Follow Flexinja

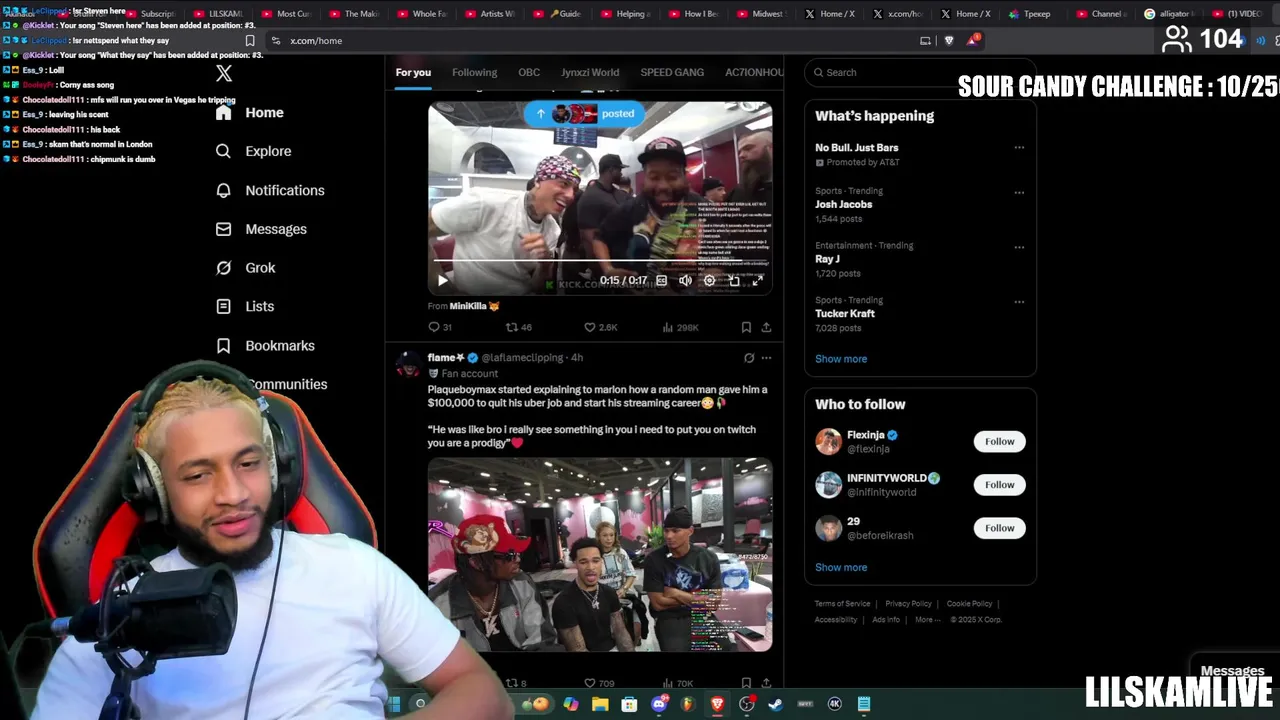coord(999,441)
